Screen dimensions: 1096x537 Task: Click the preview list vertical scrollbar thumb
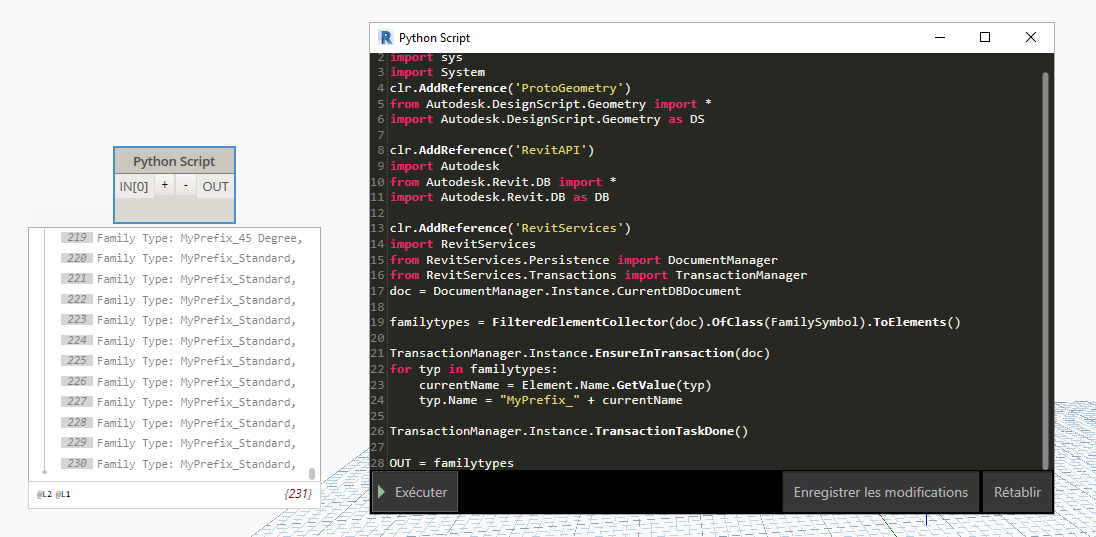312,473
